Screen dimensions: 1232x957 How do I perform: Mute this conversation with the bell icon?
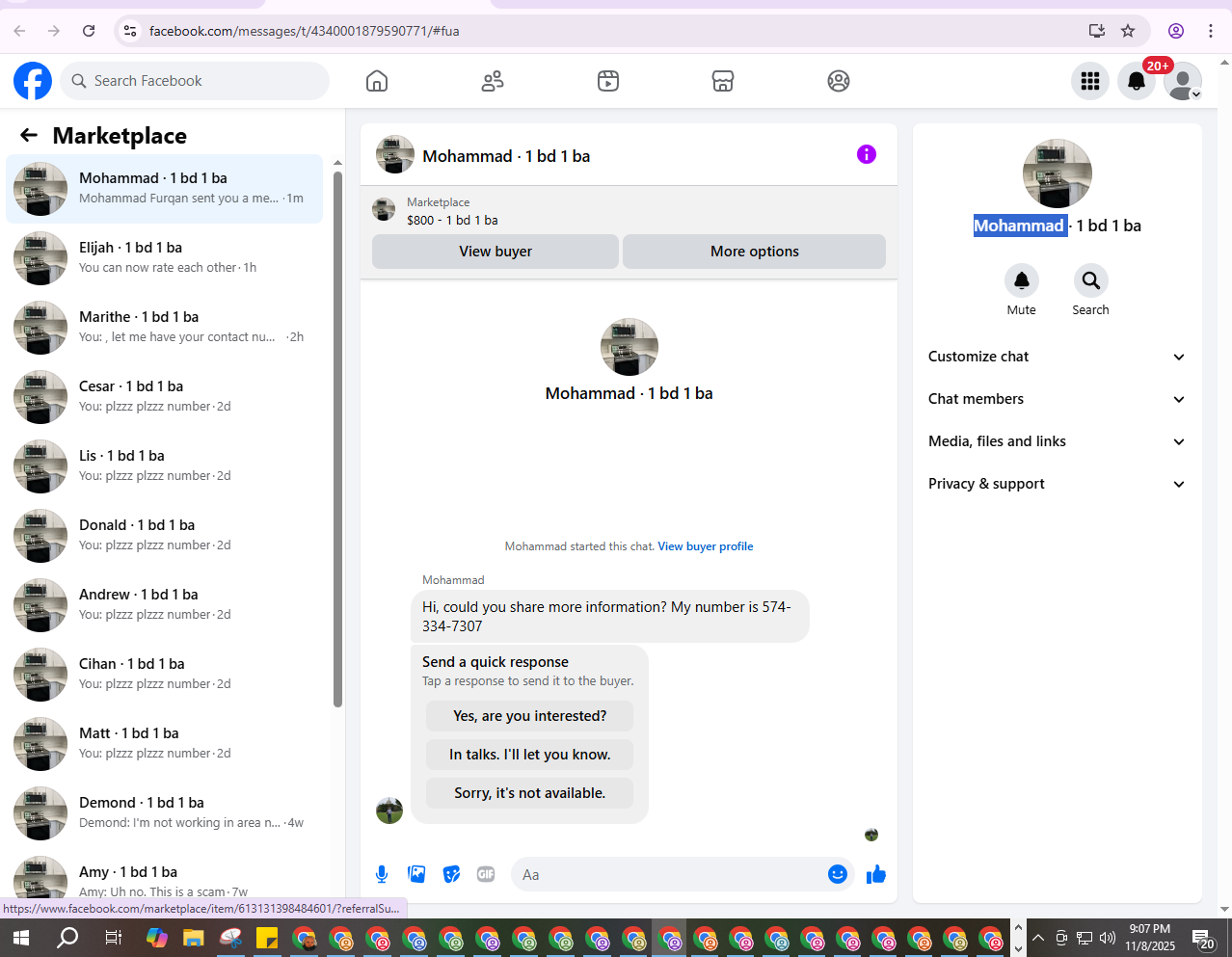click(1022, 280)
